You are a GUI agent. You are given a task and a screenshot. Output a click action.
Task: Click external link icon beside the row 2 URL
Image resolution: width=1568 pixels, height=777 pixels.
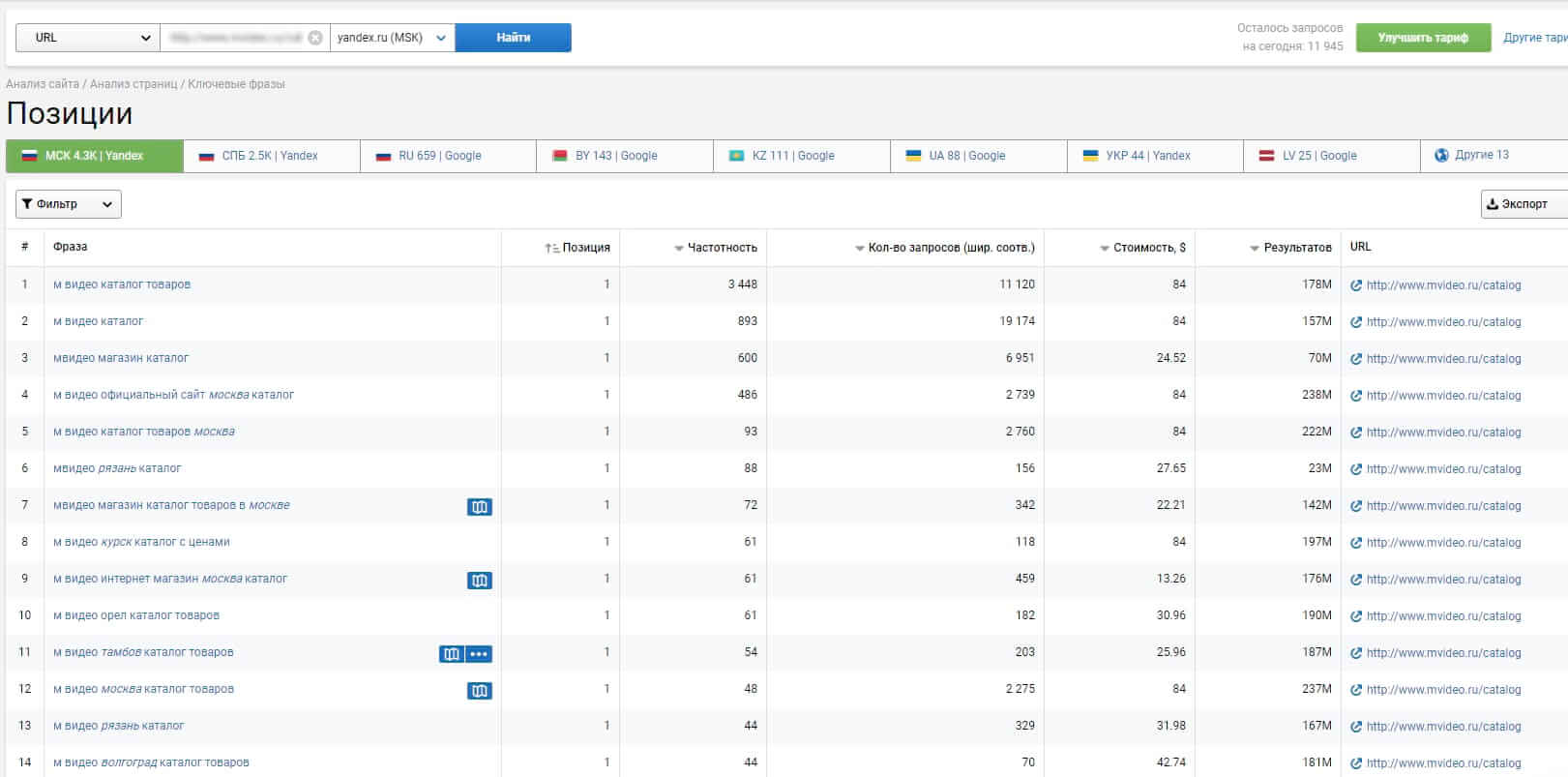point(1356,322)
